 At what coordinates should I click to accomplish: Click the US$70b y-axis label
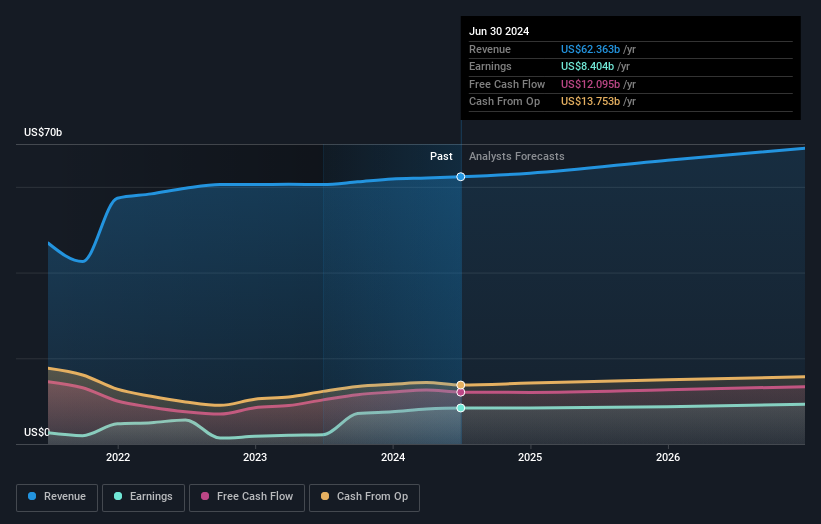click(x=43, y=132)
